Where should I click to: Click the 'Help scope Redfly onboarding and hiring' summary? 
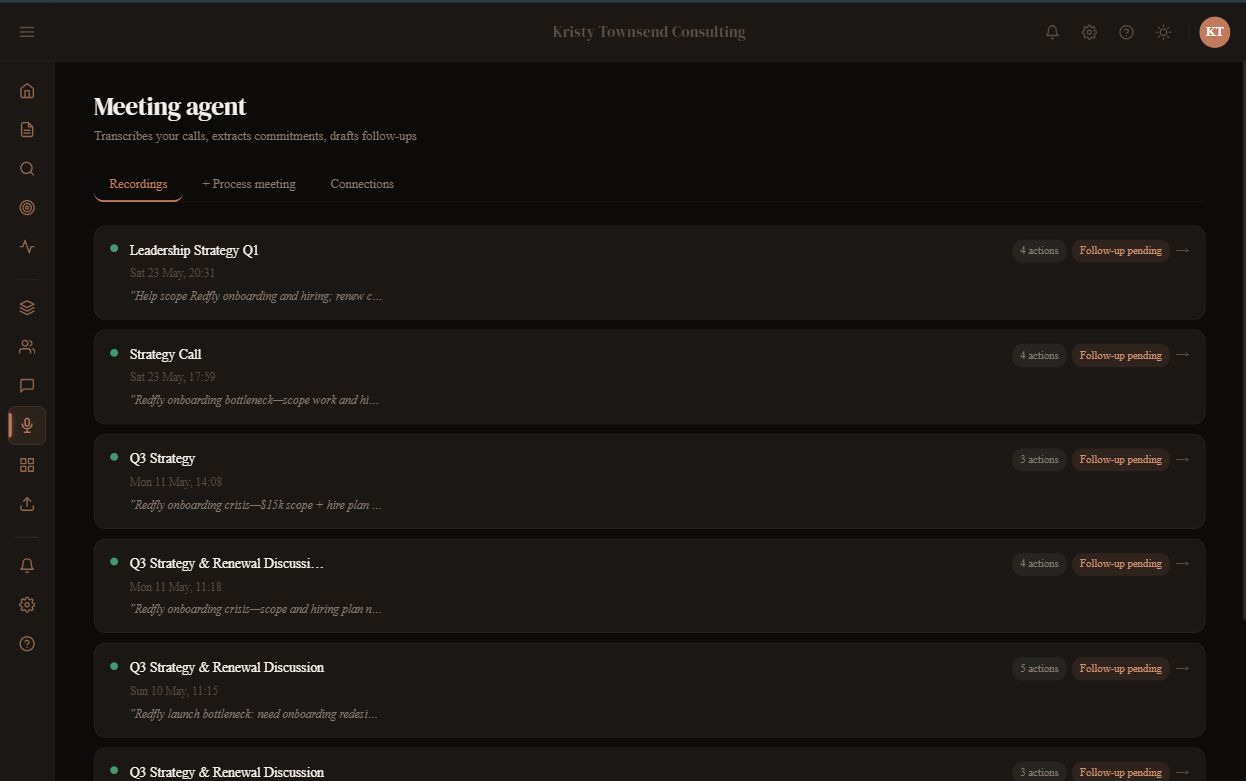[256, 296]
